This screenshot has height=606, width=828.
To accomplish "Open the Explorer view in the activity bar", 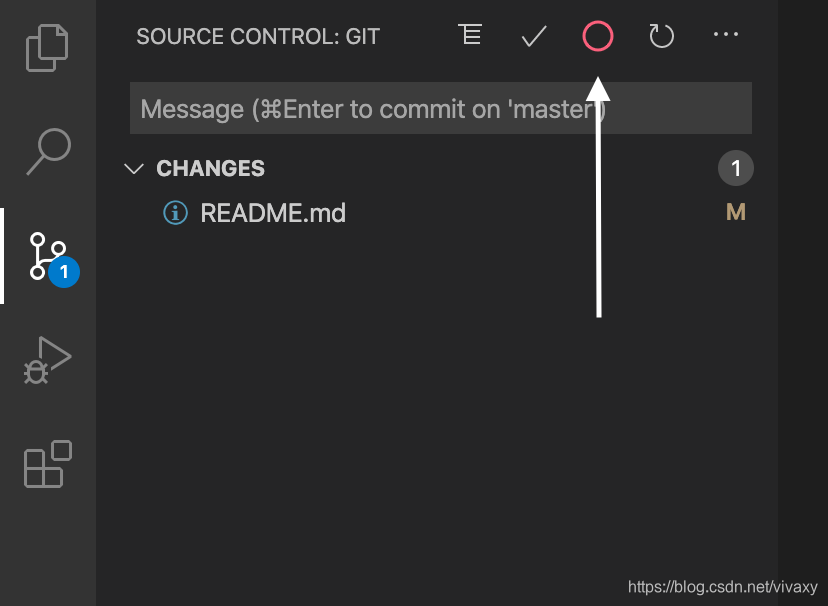I will click(47, 47).
